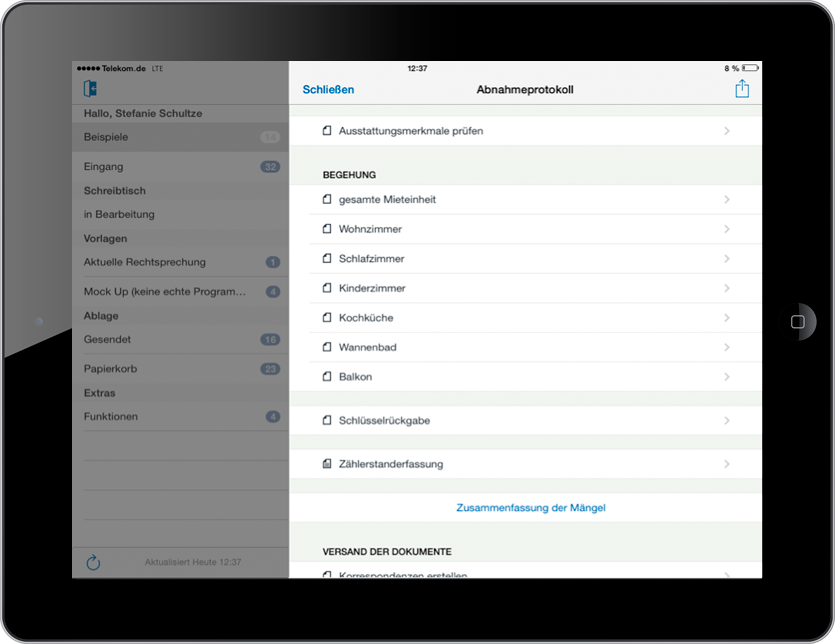Tap document icon beside Wohnzimmer
This screenshot has width=835, height=644.
click(x=327, y=229)
